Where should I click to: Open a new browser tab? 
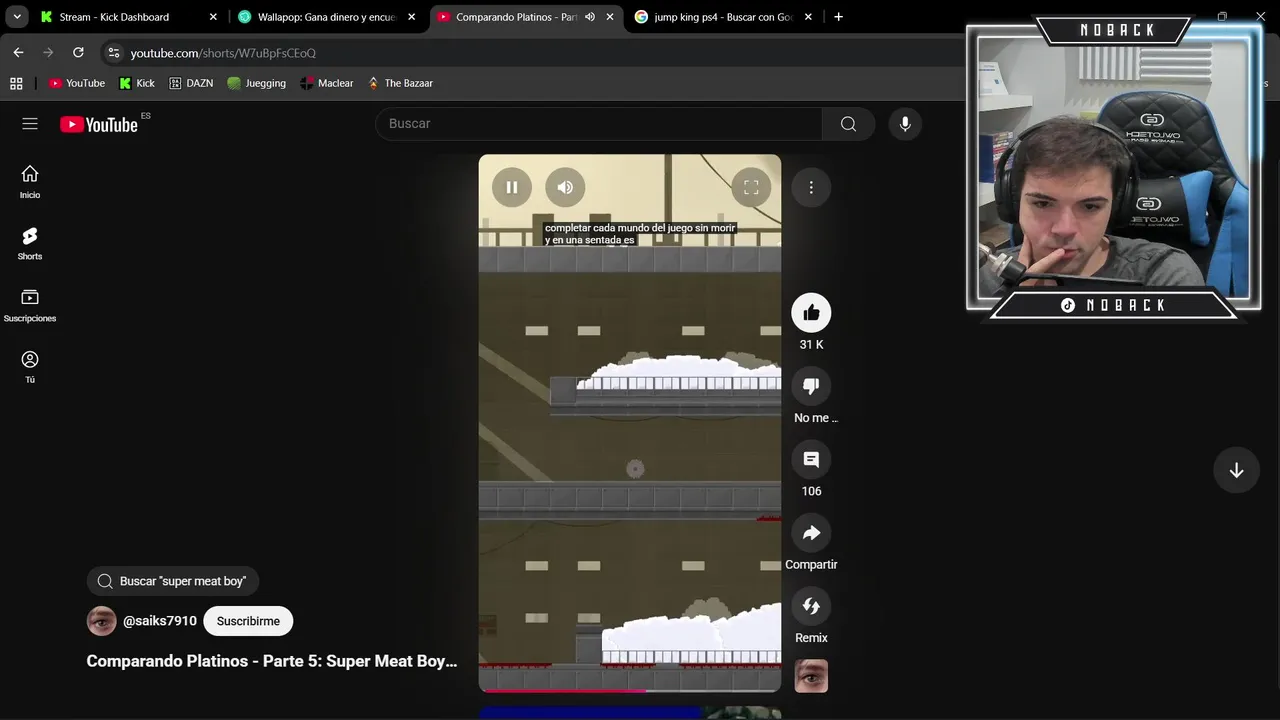(838, 17)
